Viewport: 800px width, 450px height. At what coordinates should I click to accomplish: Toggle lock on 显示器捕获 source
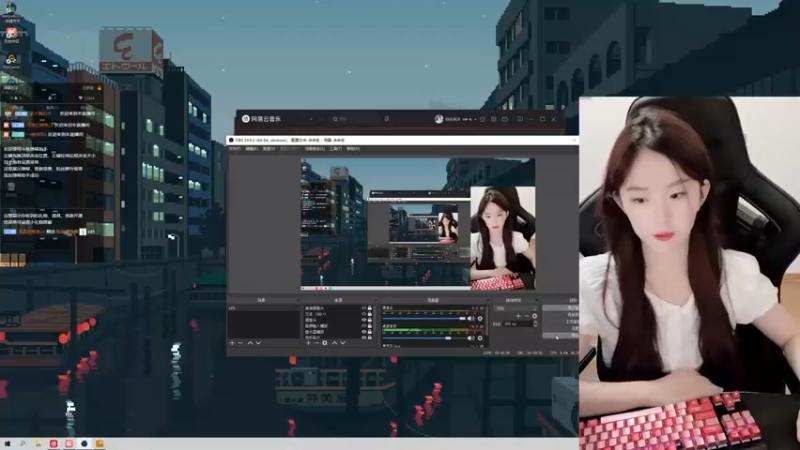369,332
